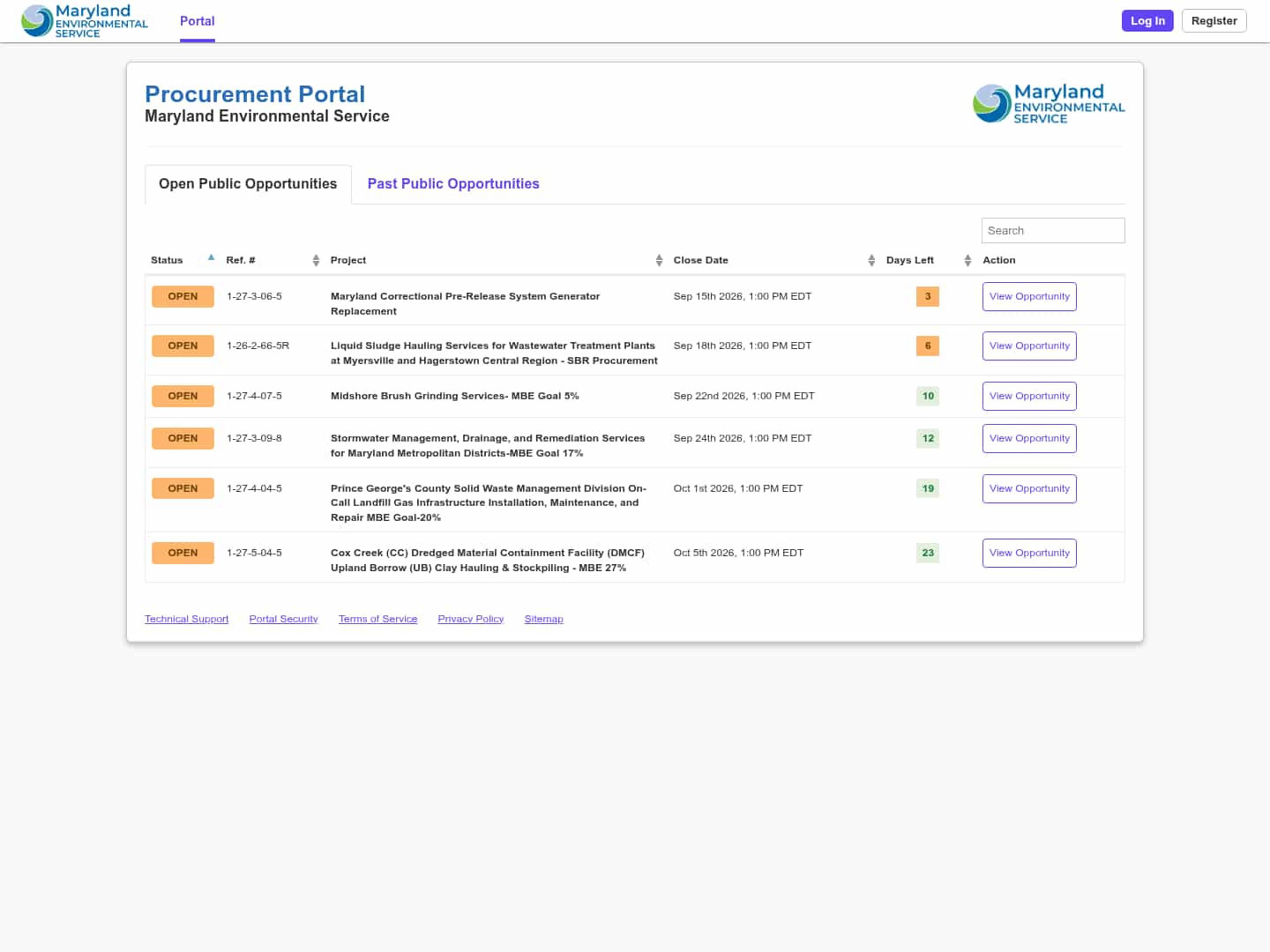Click the Maryland Environmental Service logo in the portal card

[x=1049, y=104]
